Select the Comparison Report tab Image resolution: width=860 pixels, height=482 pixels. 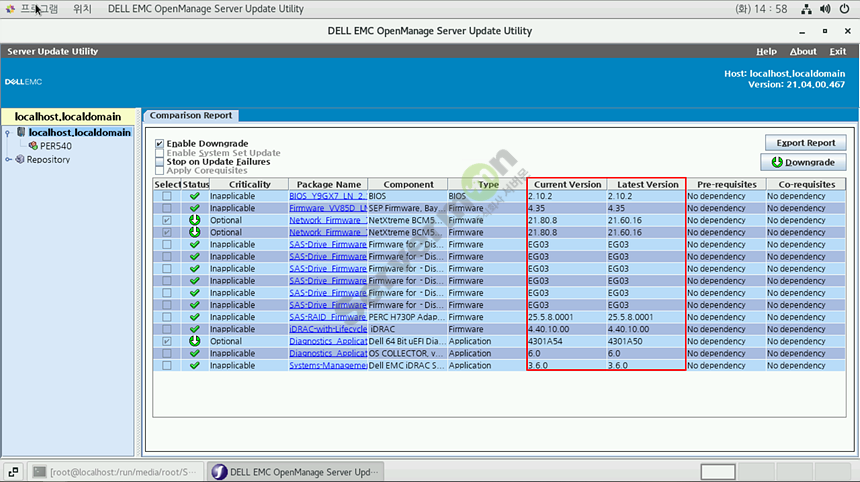tap(191, 115)
